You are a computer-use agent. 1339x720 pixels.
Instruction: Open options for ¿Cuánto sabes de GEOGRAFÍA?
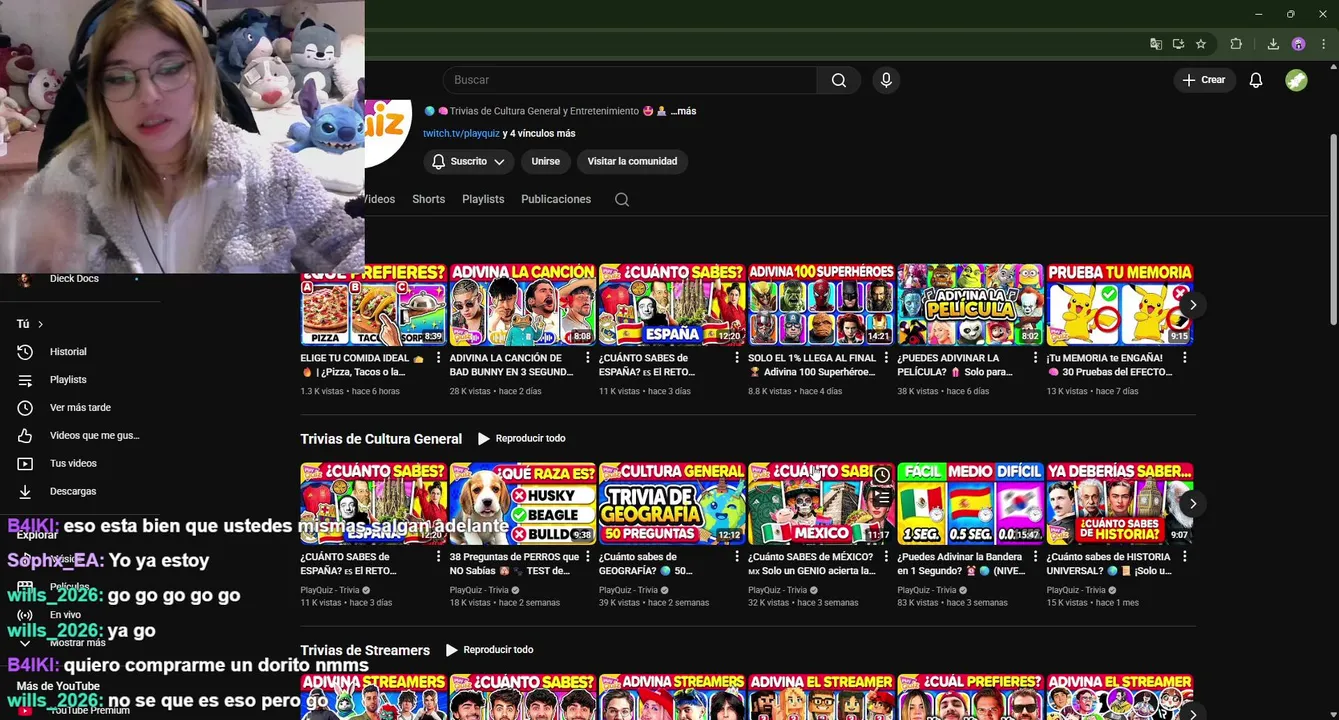pos(736,556)
